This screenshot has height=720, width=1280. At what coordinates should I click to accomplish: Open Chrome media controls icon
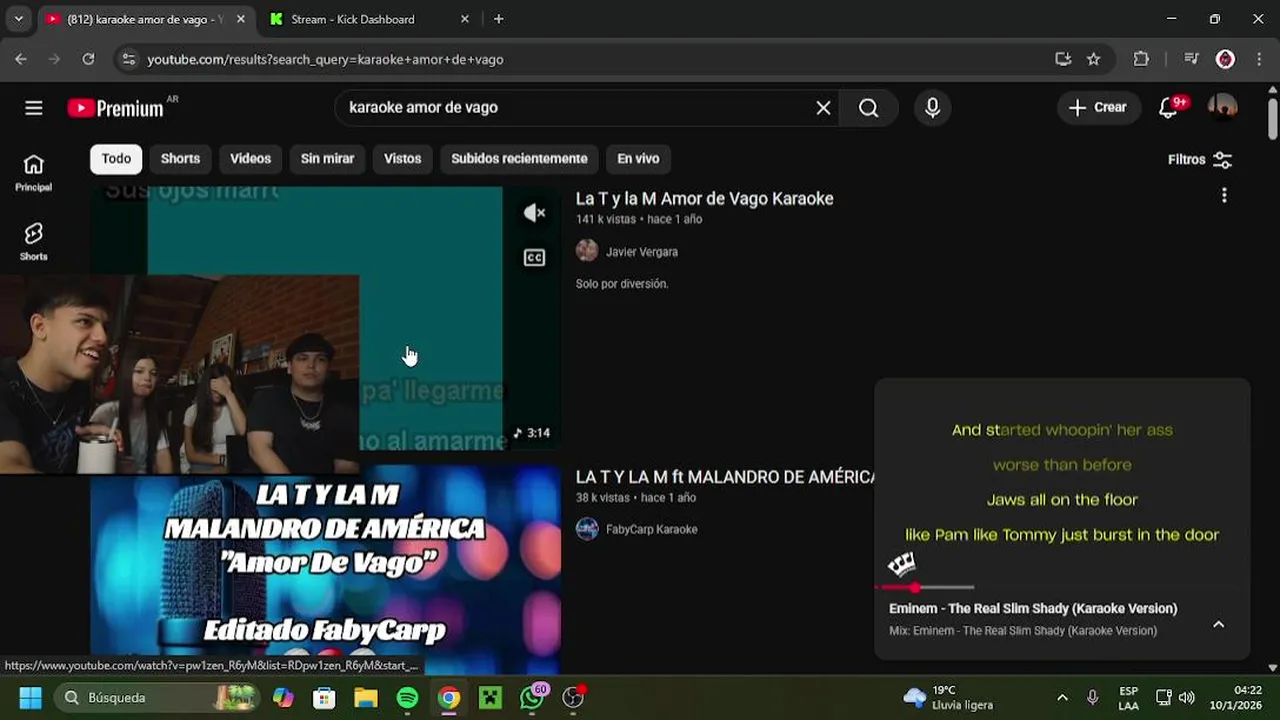[1190, 59]
